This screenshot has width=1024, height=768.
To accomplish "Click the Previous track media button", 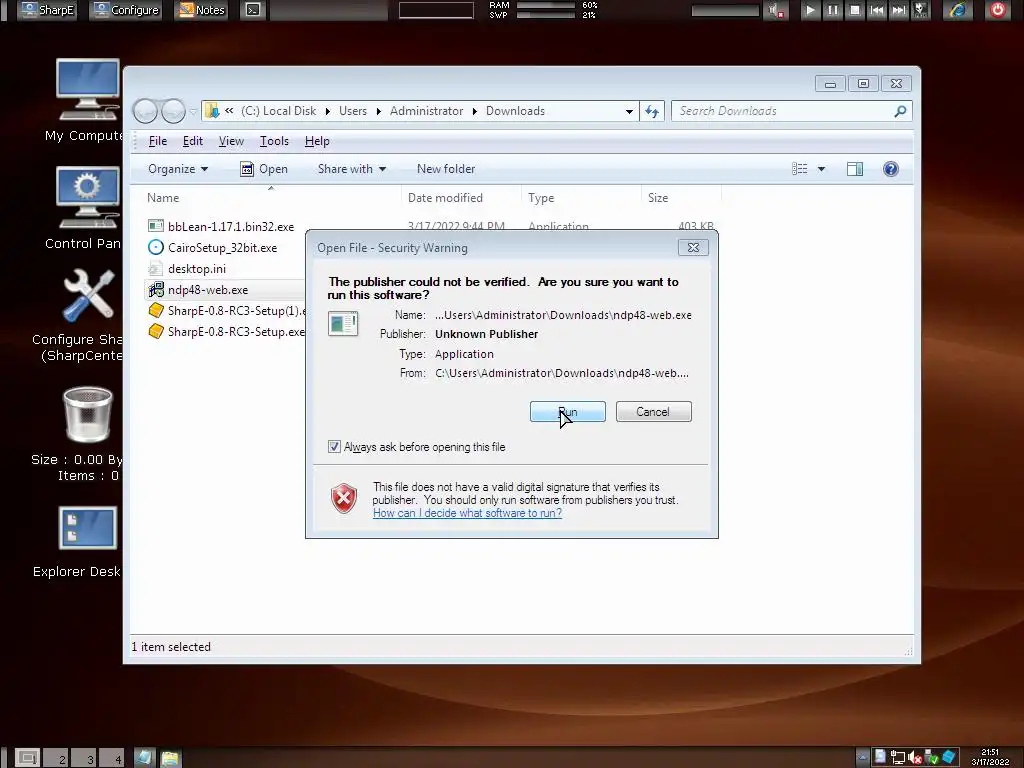I will pos(877,10).
